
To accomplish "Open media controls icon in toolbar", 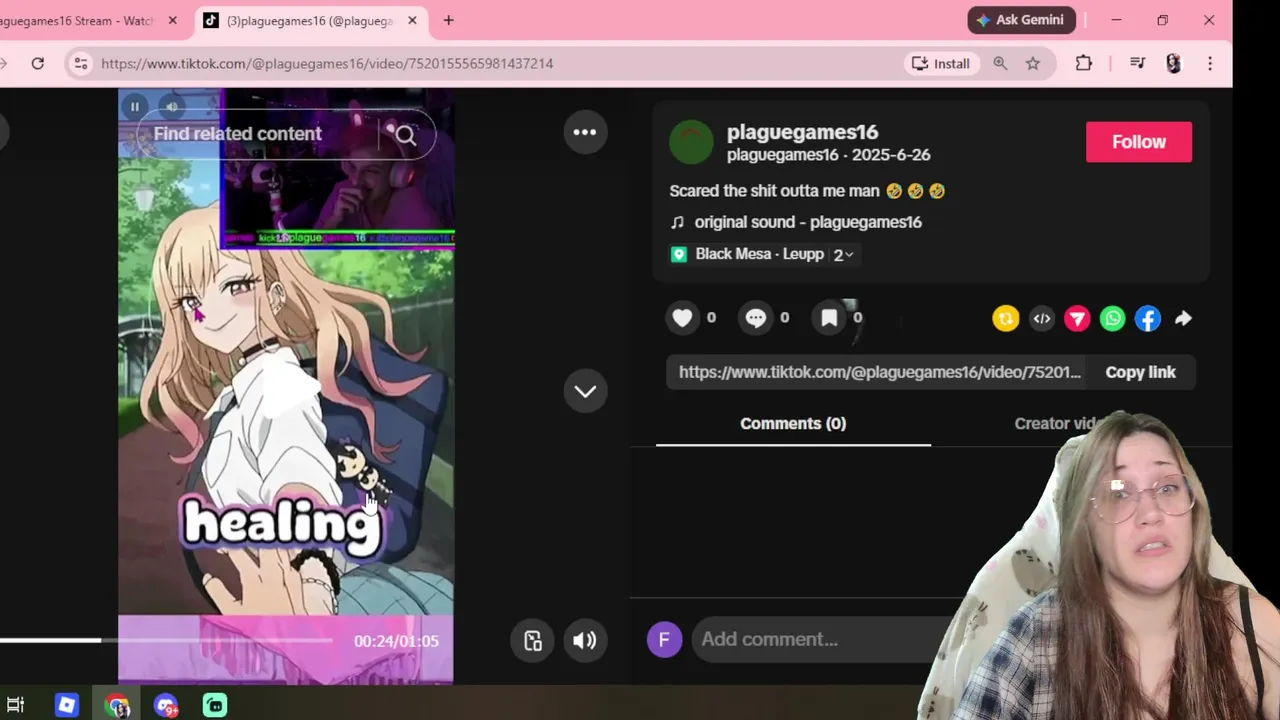I will 1137,63.
